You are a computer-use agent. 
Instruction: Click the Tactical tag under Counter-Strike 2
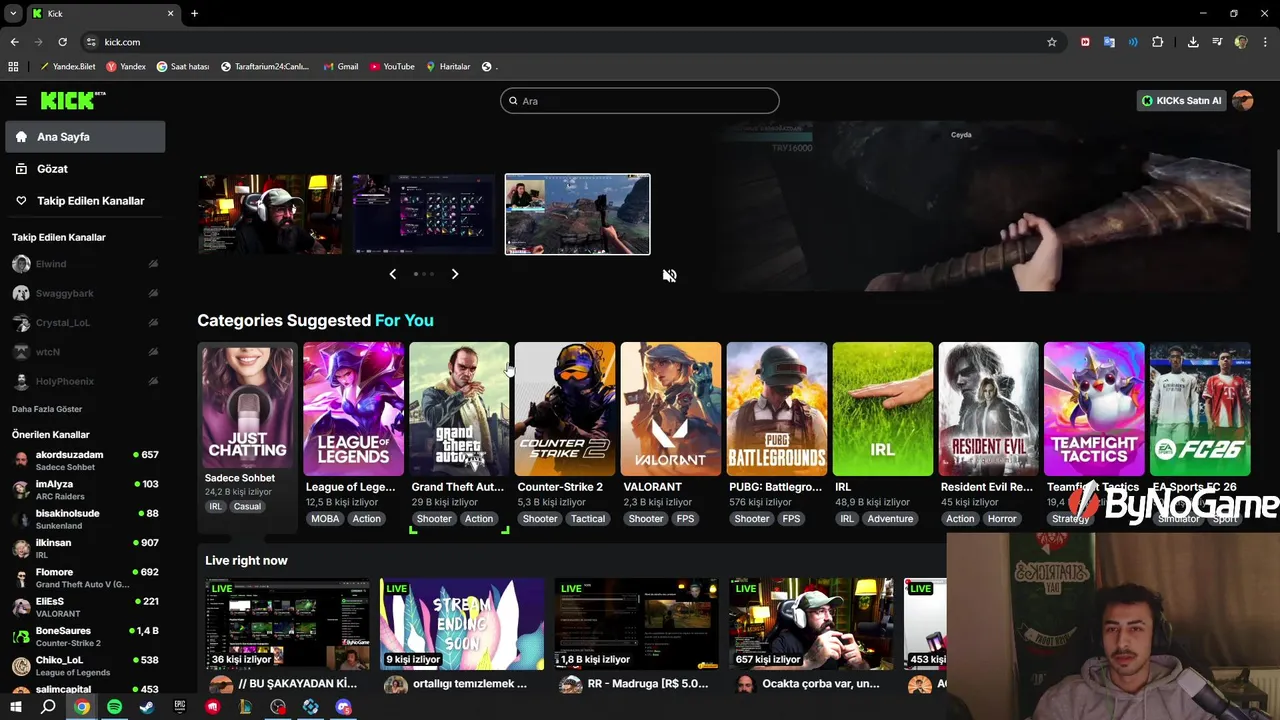pyautogui.click(x=588, y=519)
